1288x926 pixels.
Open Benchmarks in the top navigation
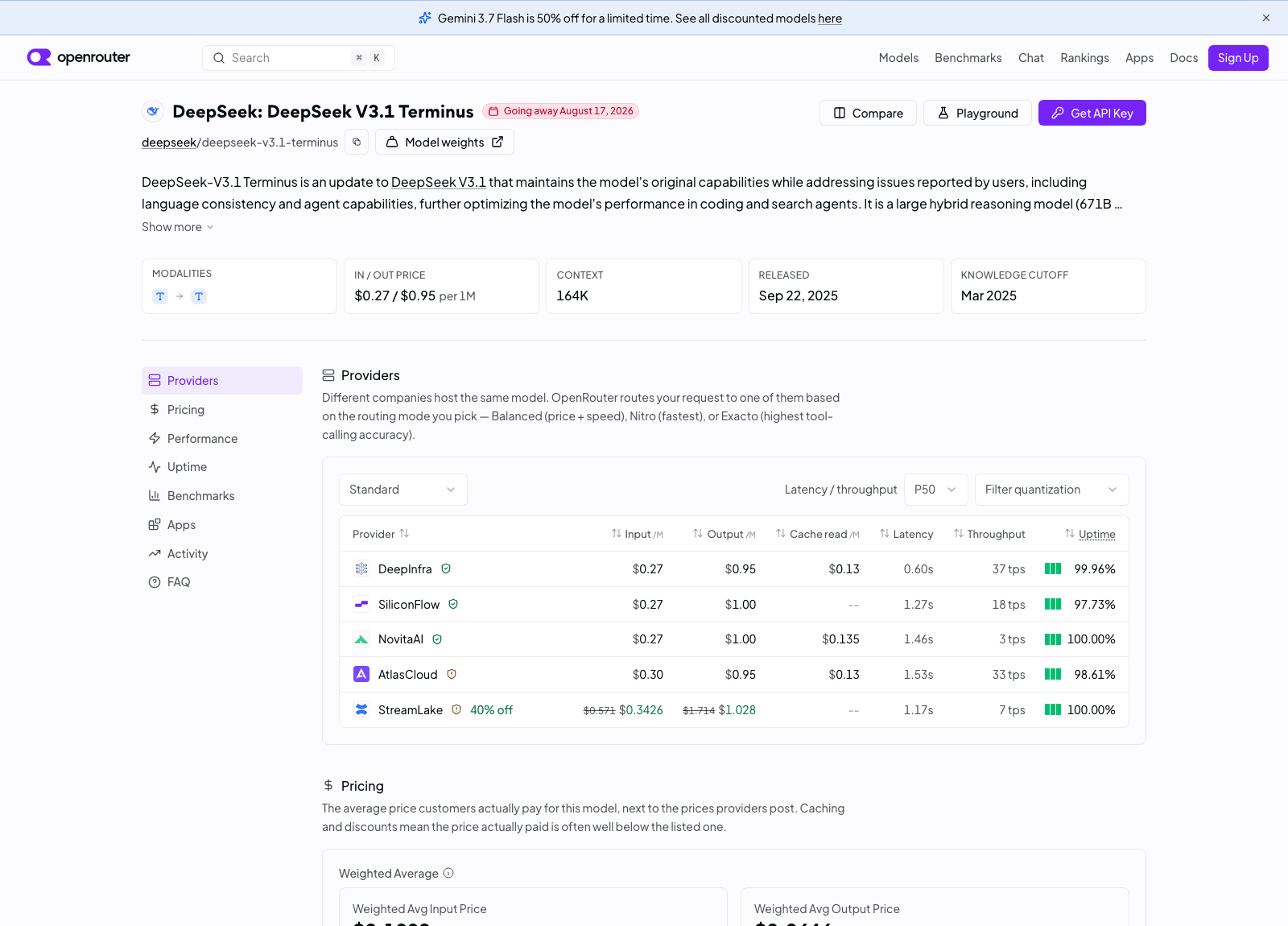[x=968, y=58]
